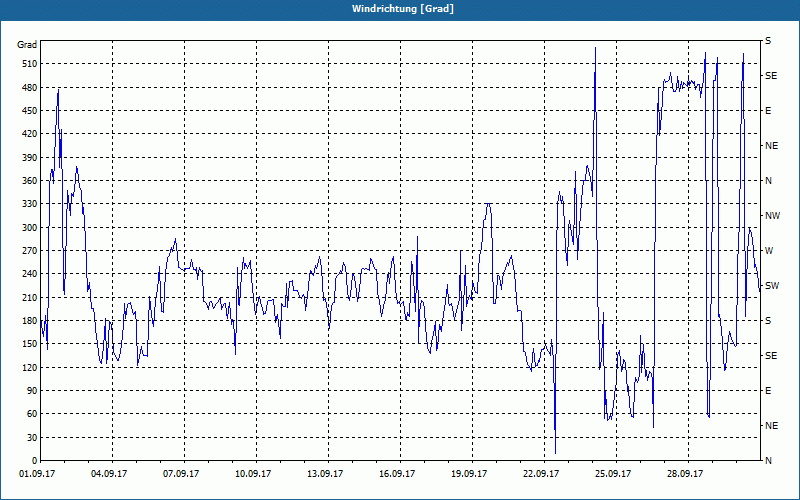
Task: Select the W compass label
Action: [x=769, y=251]
